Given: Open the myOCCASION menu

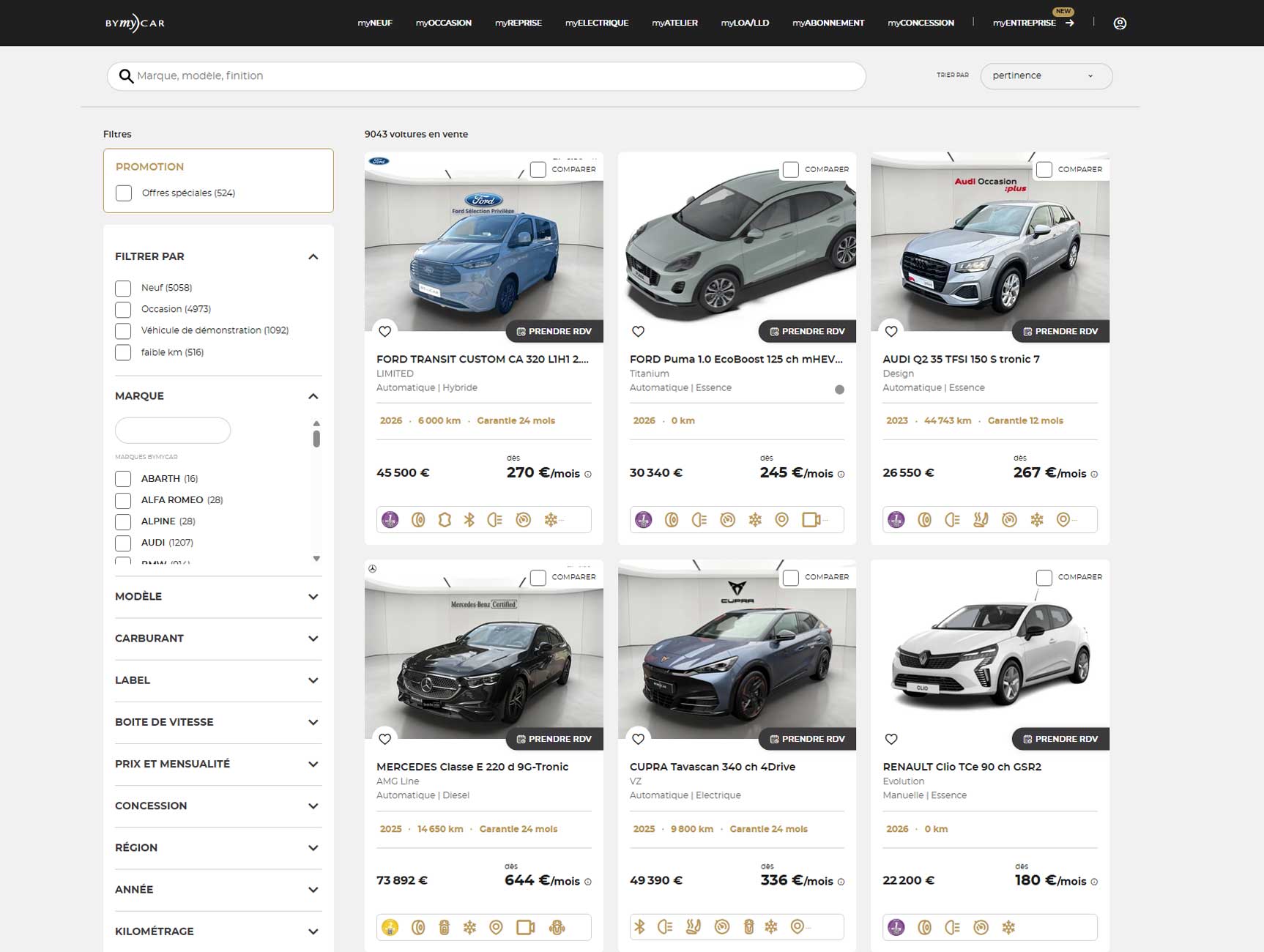Looking at the screenshot, I should 443,23.
